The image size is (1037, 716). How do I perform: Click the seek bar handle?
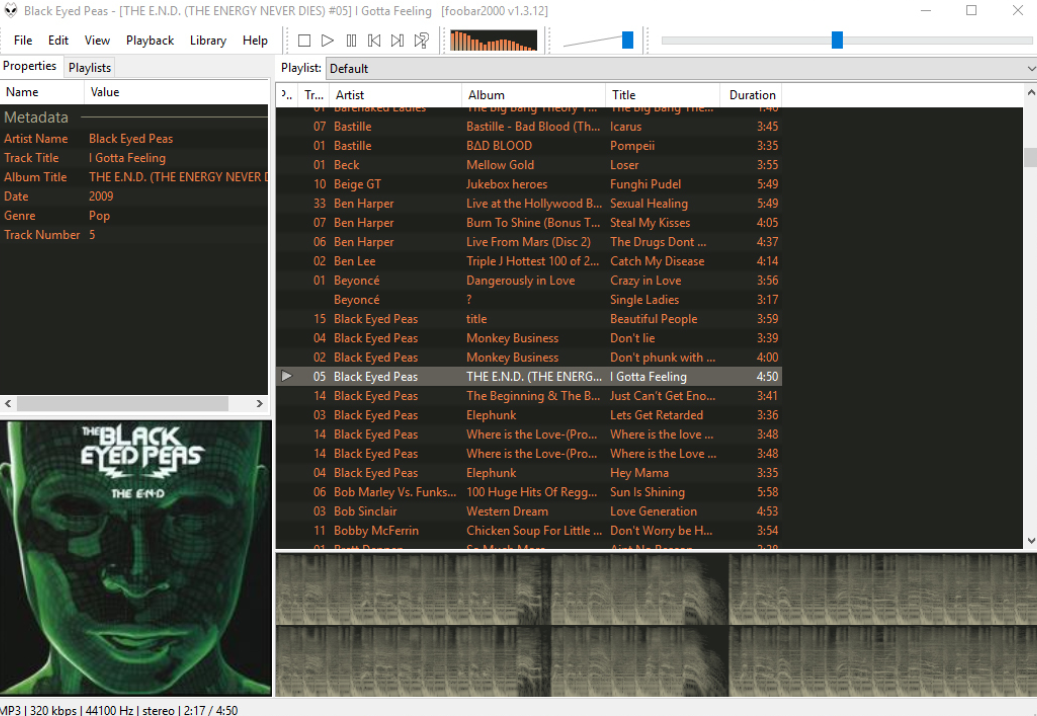[x=837, y=40]
